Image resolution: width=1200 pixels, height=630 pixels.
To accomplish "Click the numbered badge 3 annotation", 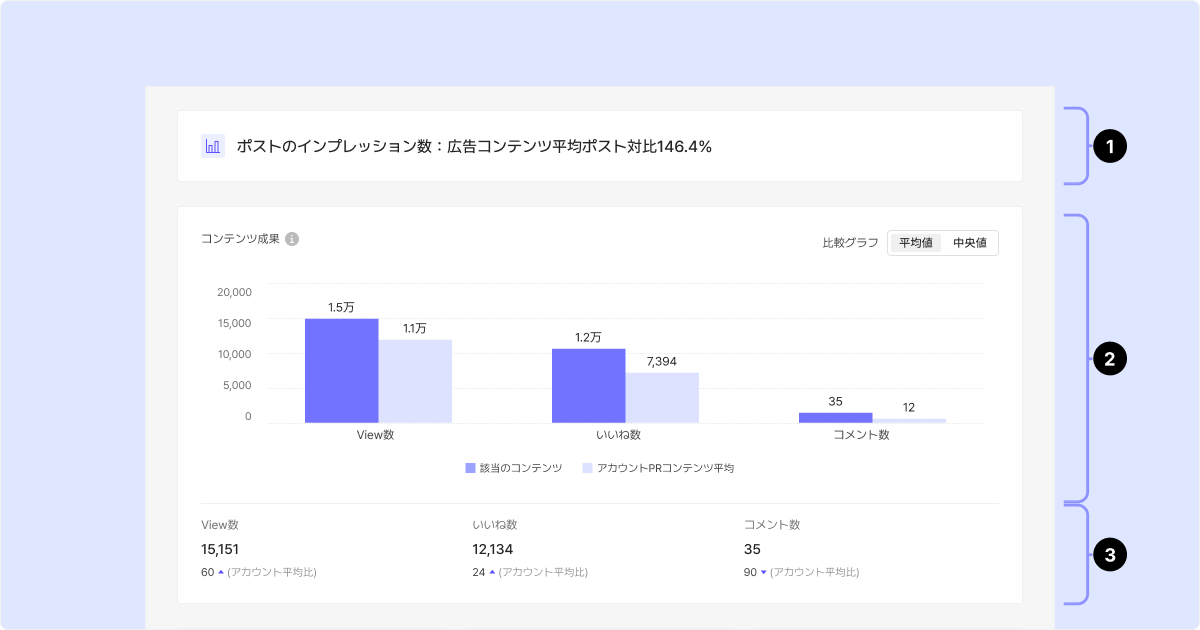I will click(x=1109, y=553).
